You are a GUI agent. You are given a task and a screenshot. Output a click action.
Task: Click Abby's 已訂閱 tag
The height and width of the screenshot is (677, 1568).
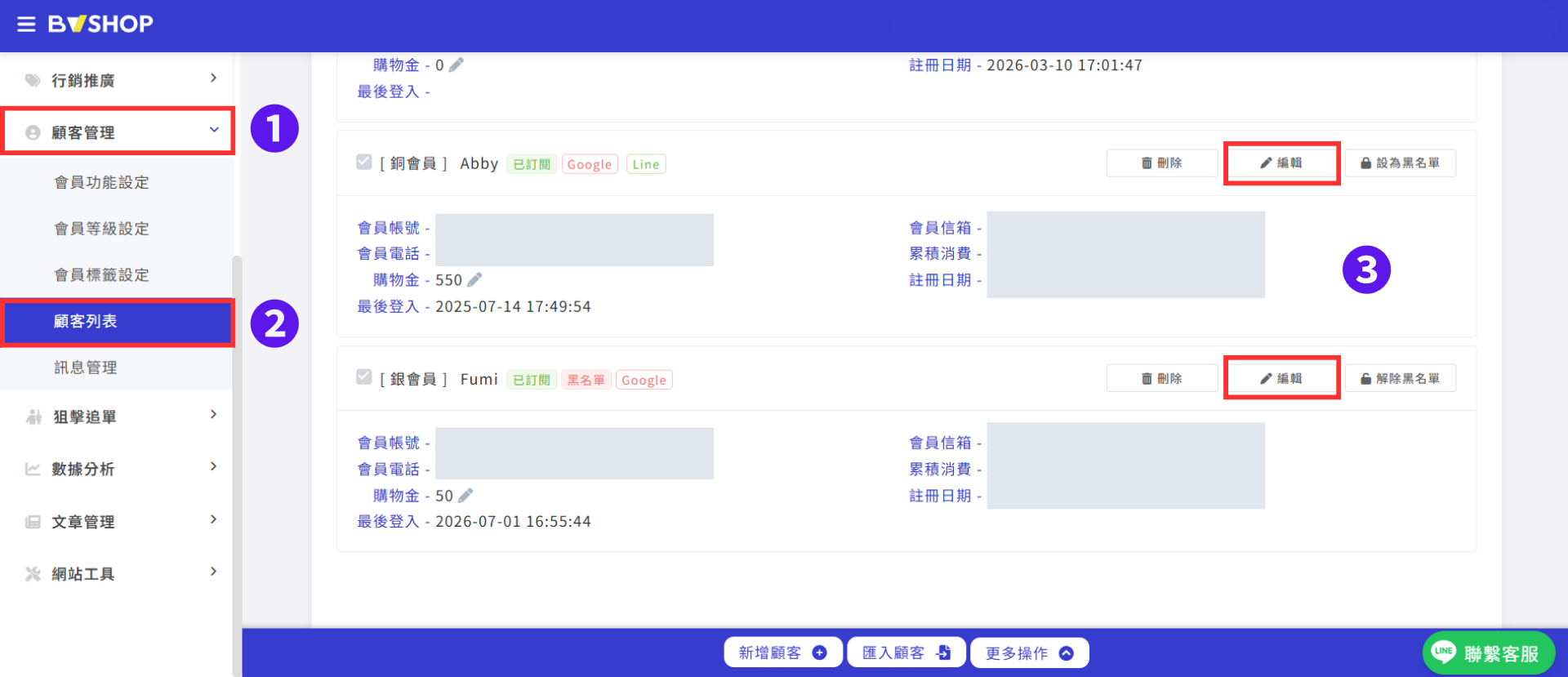click(x=532, y=164)
